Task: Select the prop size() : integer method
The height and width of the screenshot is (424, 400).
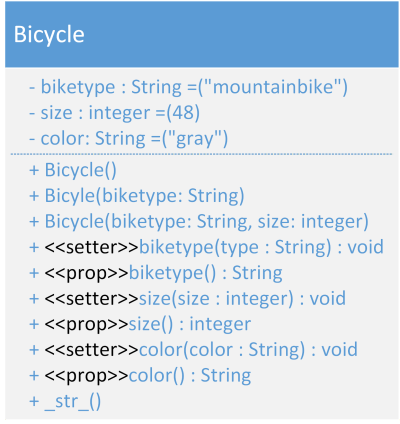Action: (x=140, y=324)
